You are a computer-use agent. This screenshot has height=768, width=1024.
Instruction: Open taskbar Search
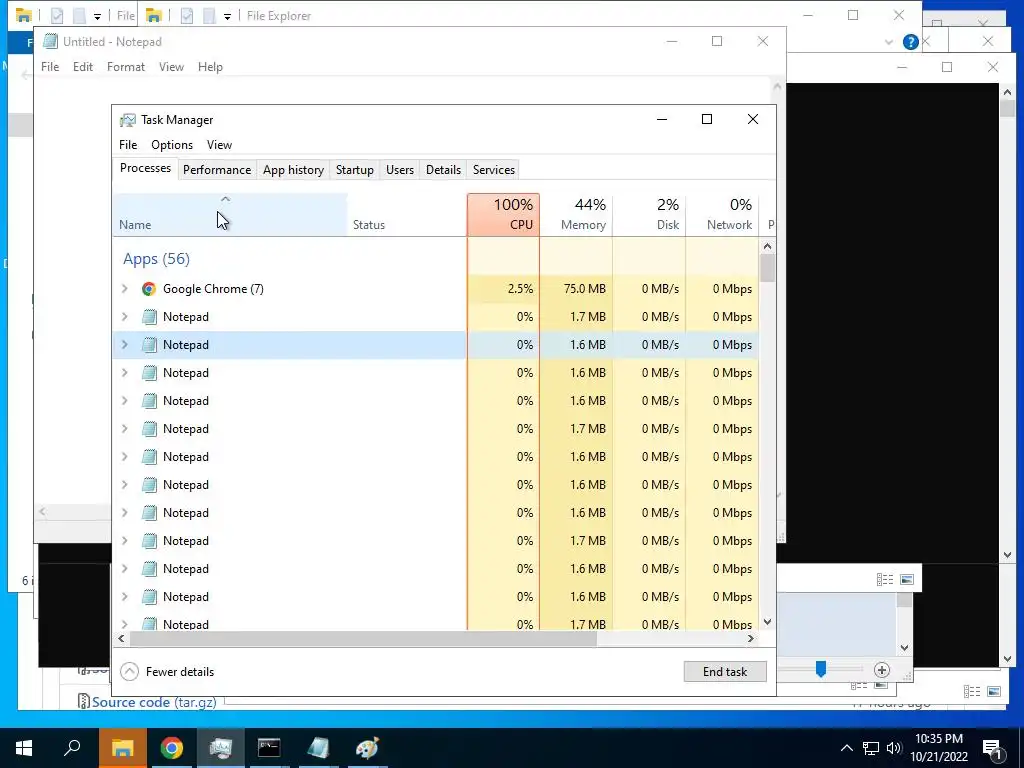pyautogui.click(x=72, y=748)
